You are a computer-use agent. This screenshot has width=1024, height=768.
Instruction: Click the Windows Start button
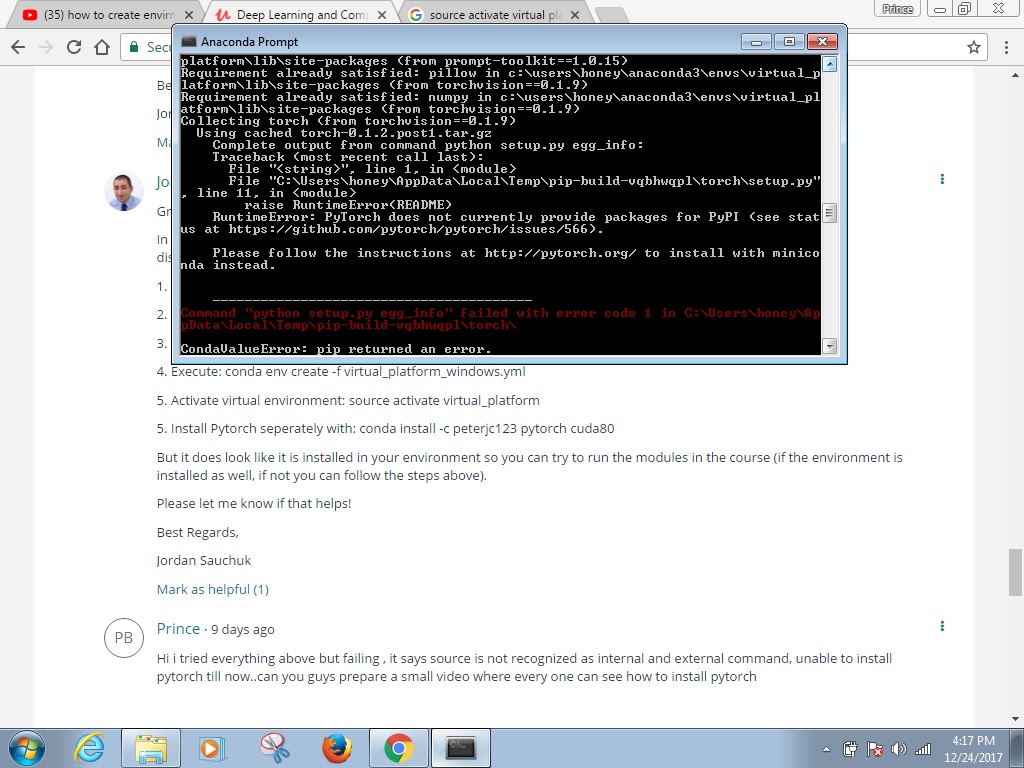(26, 748)
